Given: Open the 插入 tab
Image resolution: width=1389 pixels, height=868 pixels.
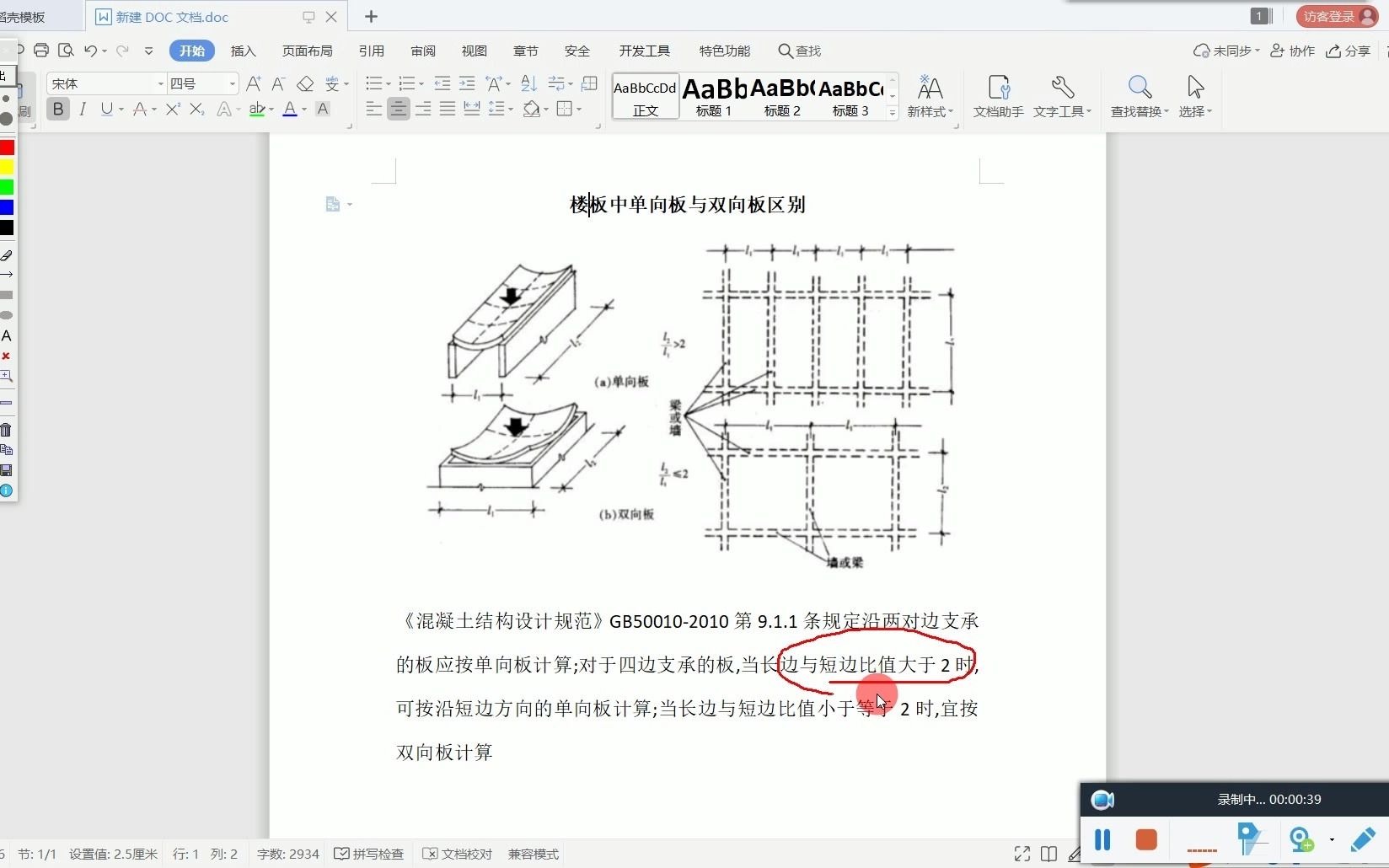Looking at the screenshot, I should click(243, 51).
